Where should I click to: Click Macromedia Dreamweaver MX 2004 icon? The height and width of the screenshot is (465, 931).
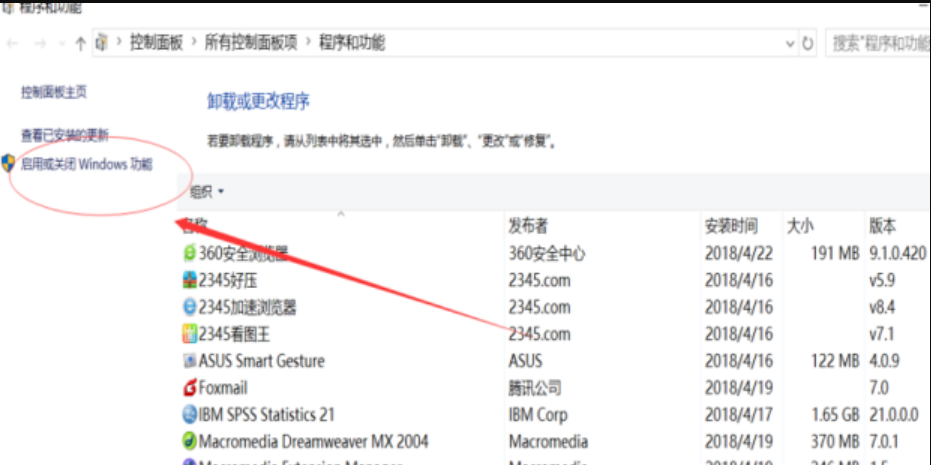pos(189,441)
